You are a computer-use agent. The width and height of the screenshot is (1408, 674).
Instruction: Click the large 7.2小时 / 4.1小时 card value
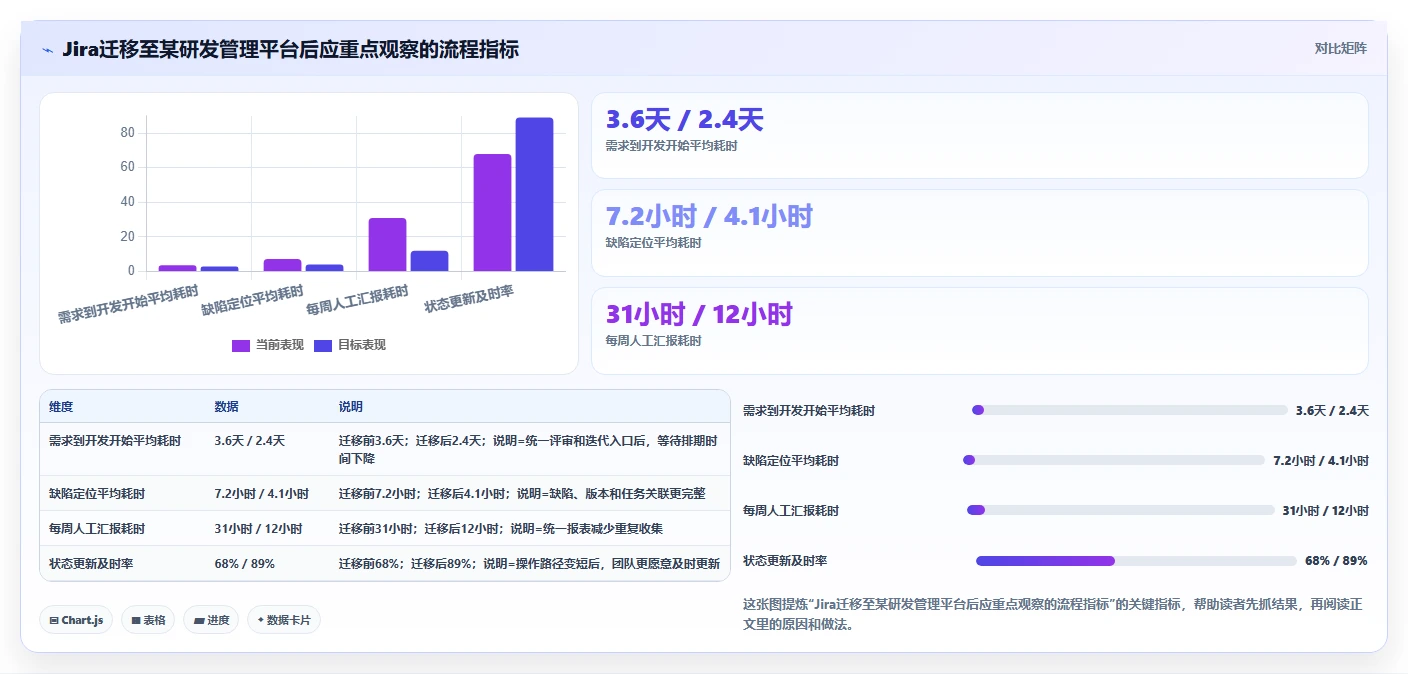pos(709,216)
